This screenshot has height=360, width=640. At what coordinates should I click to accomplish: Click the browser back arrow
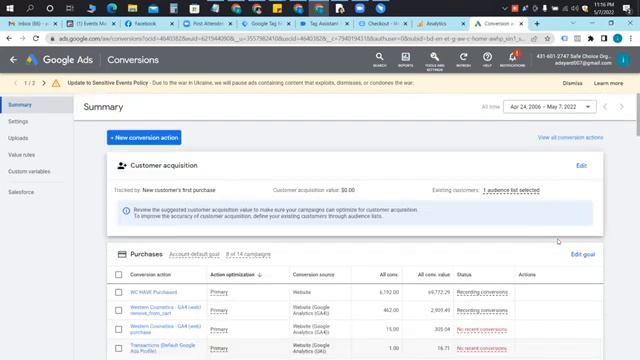[x=9, y=38]
